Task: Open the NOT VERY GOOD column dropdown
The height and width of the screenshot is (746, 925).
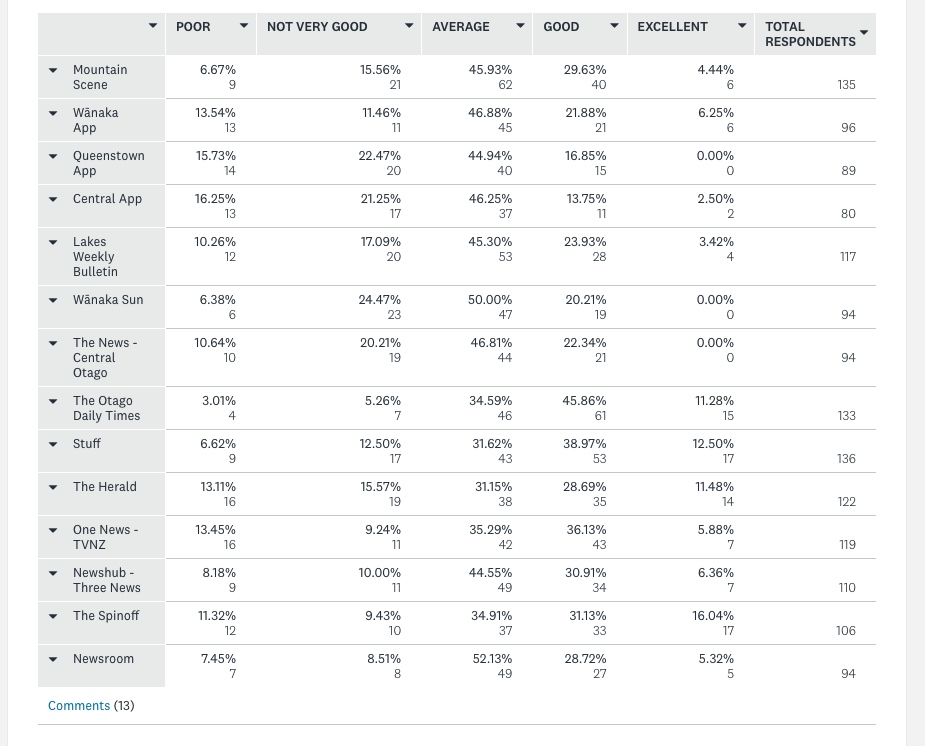Action: [x=409, y=26]
